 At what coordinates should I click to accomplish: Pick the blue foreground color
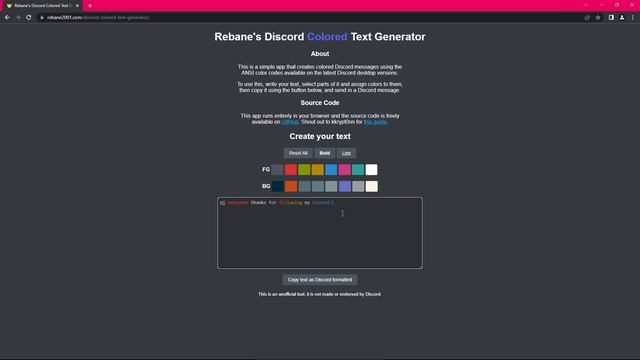tap(331, 169)
